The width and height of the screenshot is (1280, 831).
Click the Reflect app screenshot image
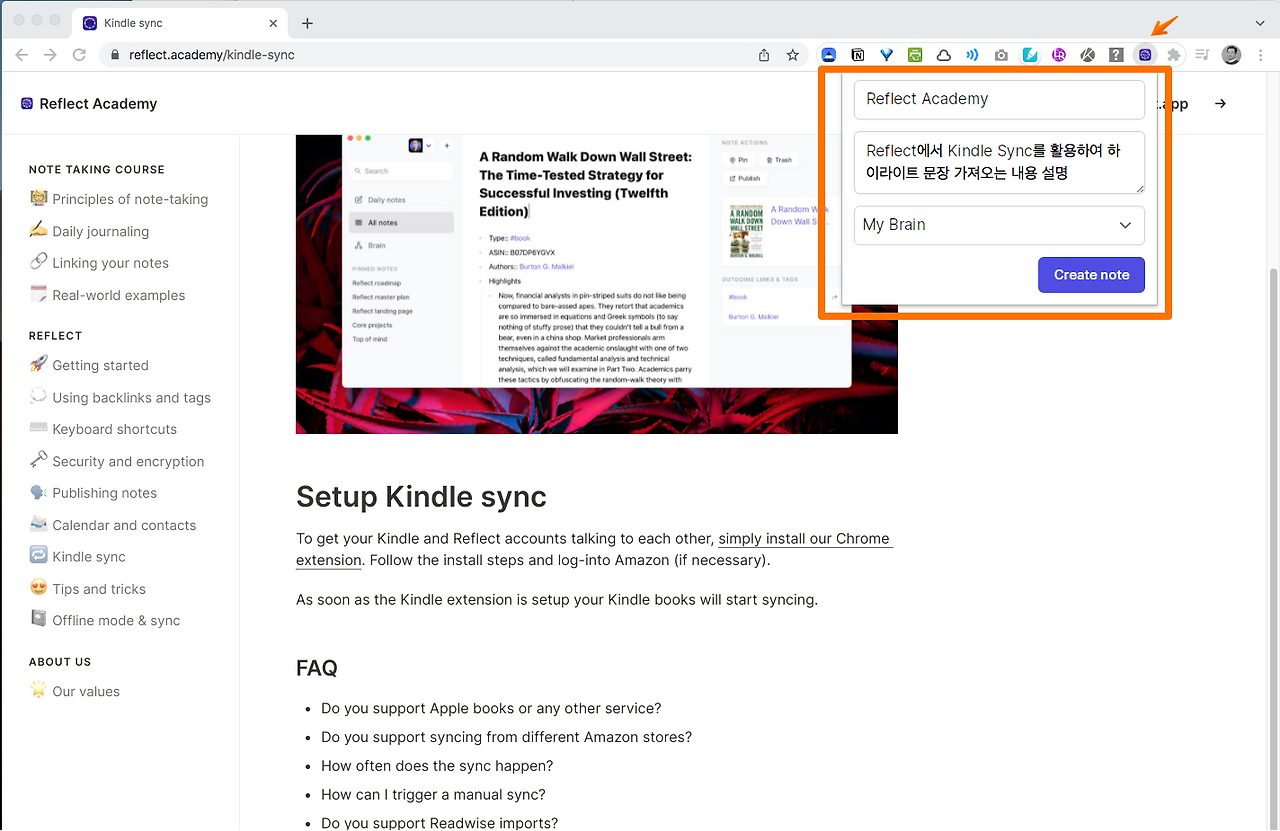[x=596, y=284]
